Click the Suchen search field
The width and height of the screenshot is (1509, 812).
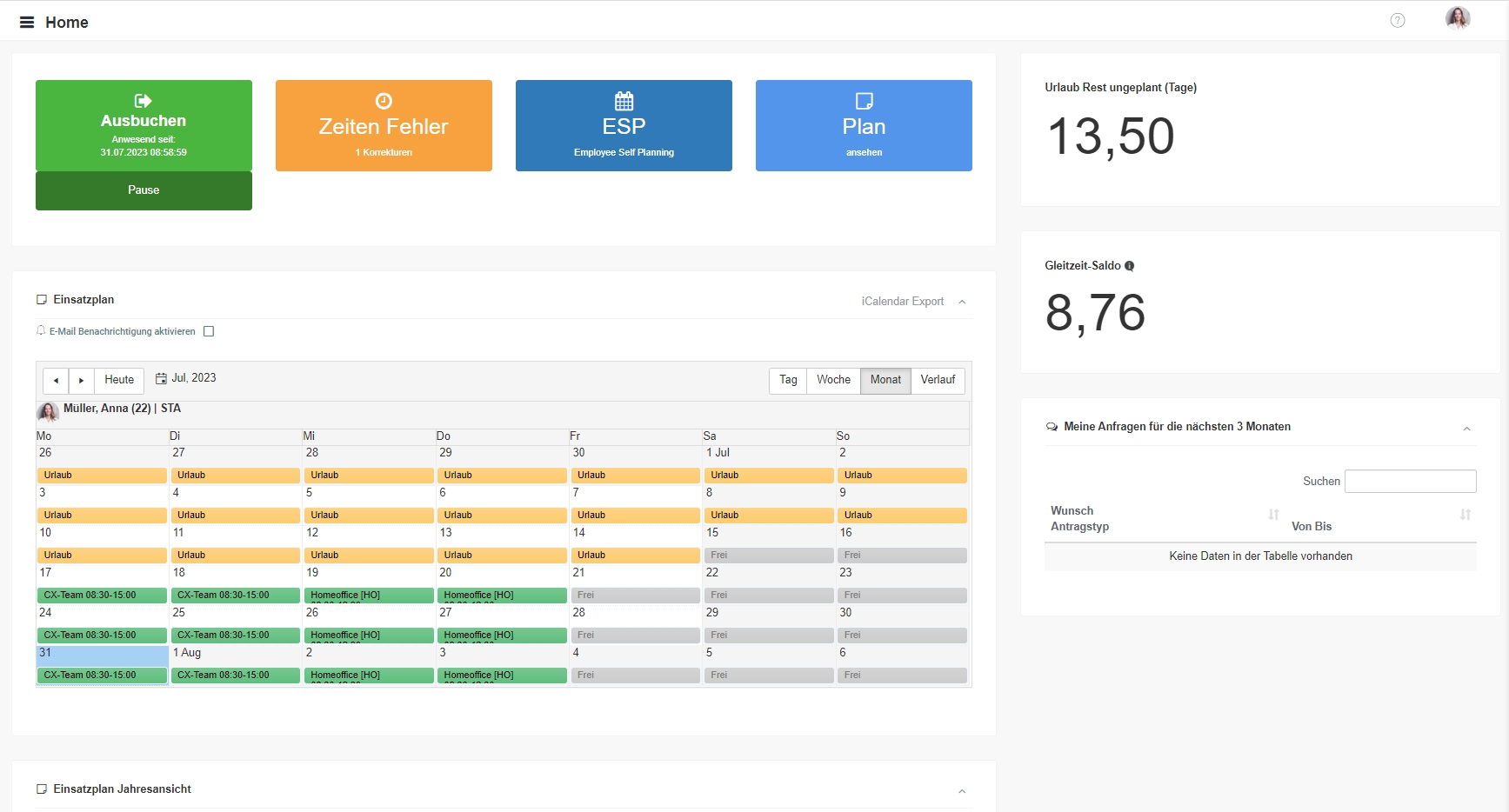[1410, 481]
